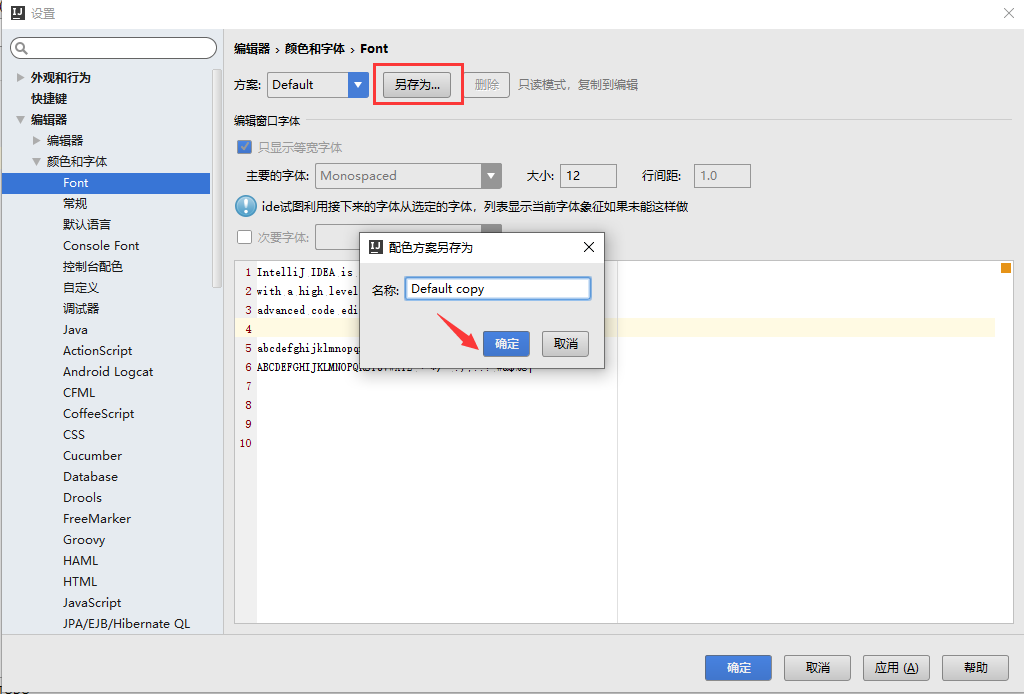Expand the 外观和行为 tree node
Viewport: 1024px width, 694px height.
tap(20, 77)
